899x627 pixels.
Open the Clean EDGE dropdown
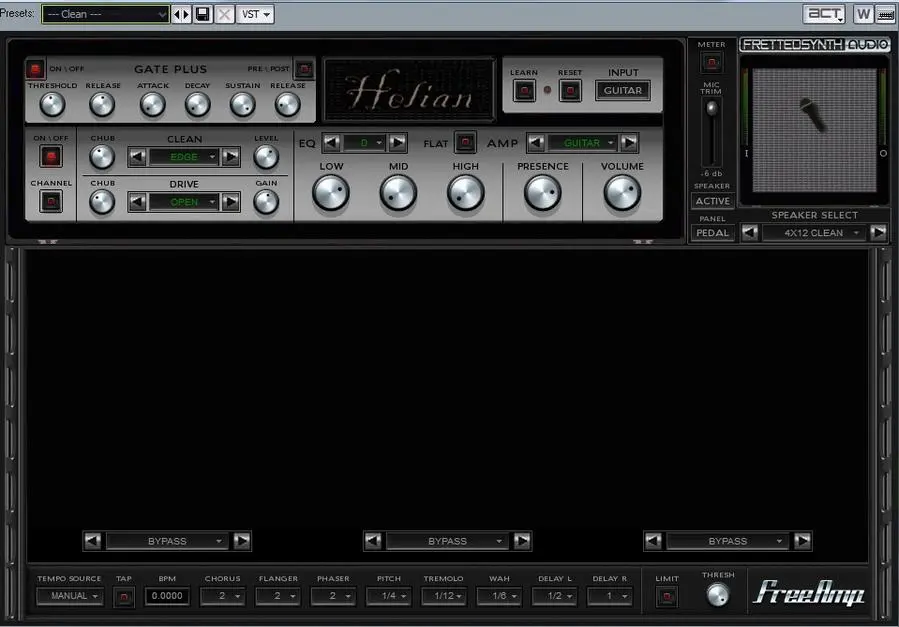(184, 156)
